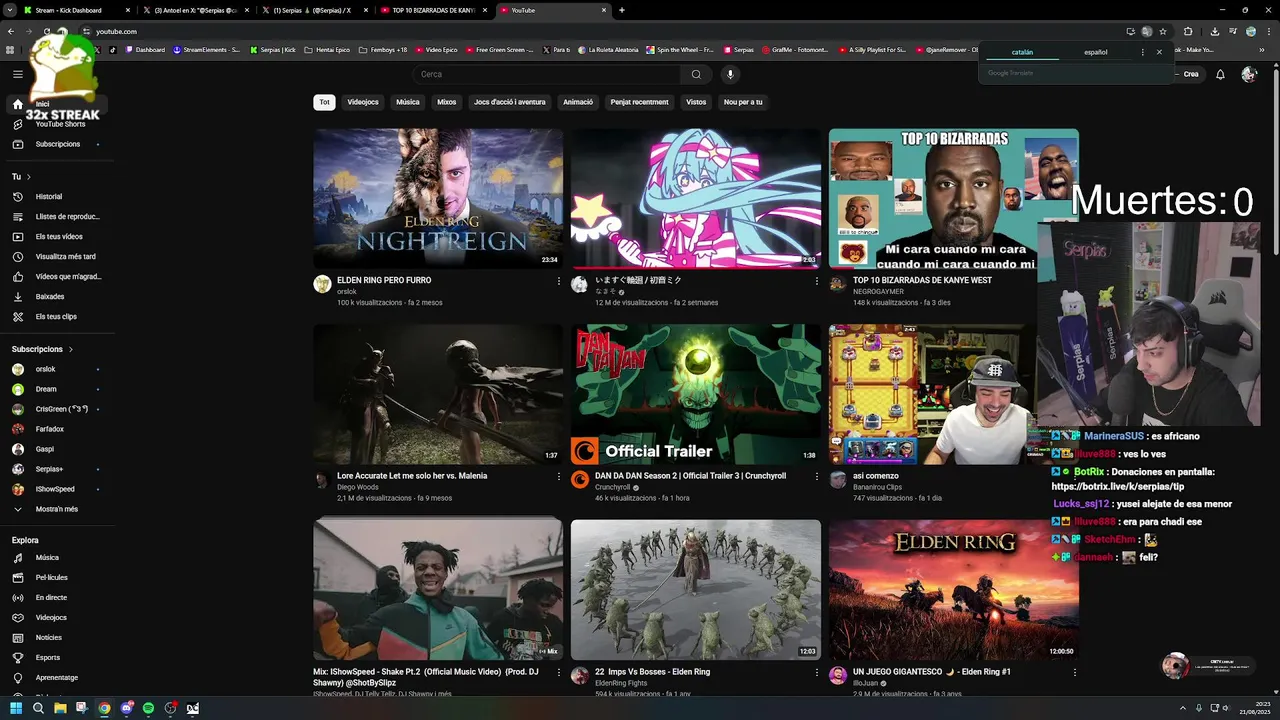Open the YouTube account avatar menu
The image size is (1280, 720).
tap(1249, 74)
